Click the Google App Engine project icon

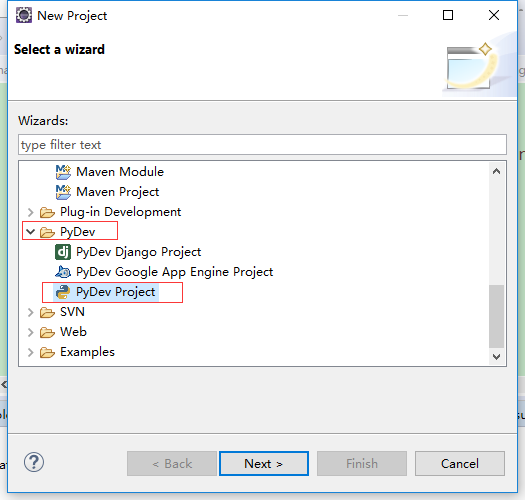pyautogui.click(x=63, y=272)
